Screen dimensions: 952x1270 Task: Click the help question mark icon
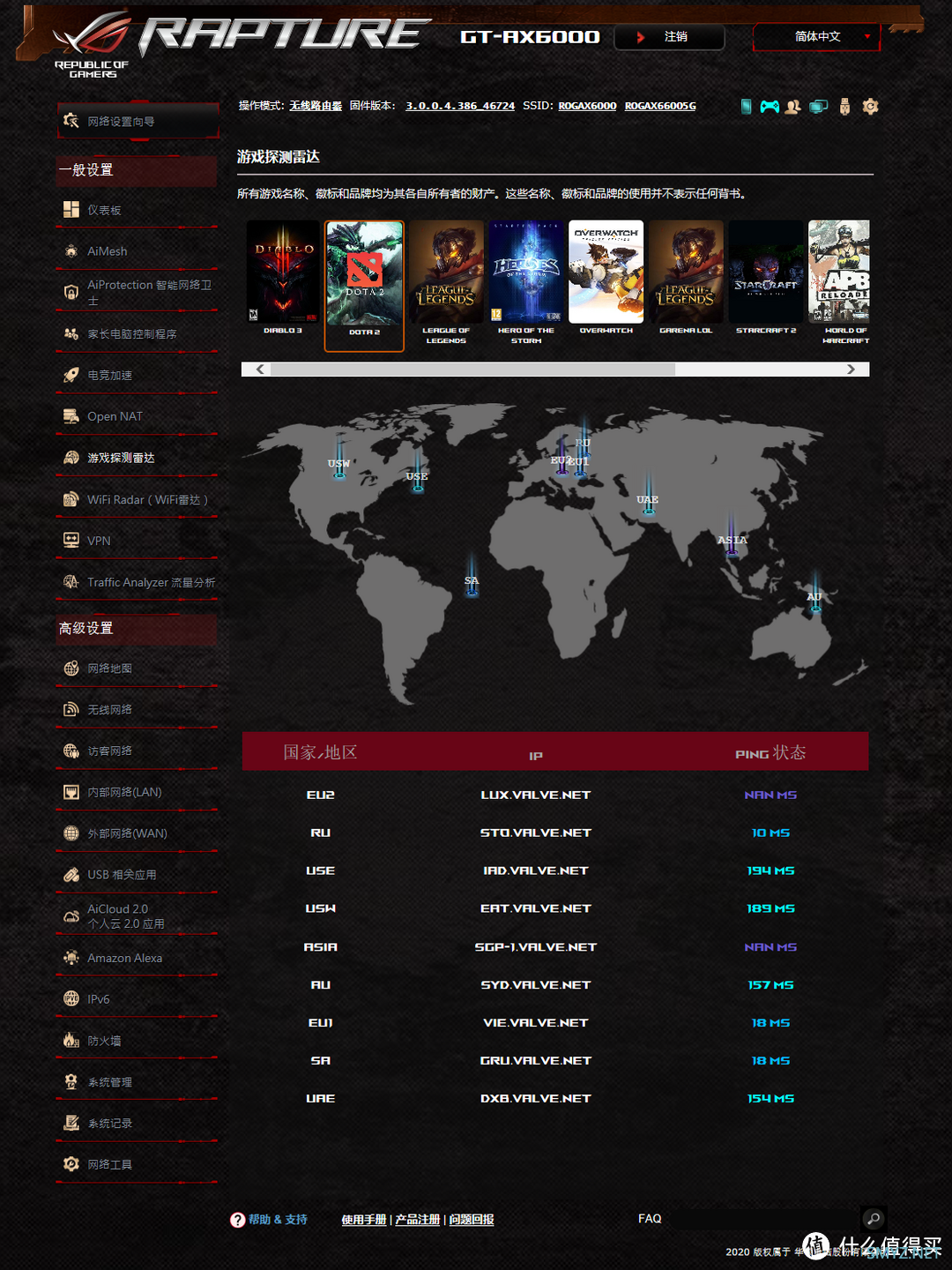point(237,1220)
